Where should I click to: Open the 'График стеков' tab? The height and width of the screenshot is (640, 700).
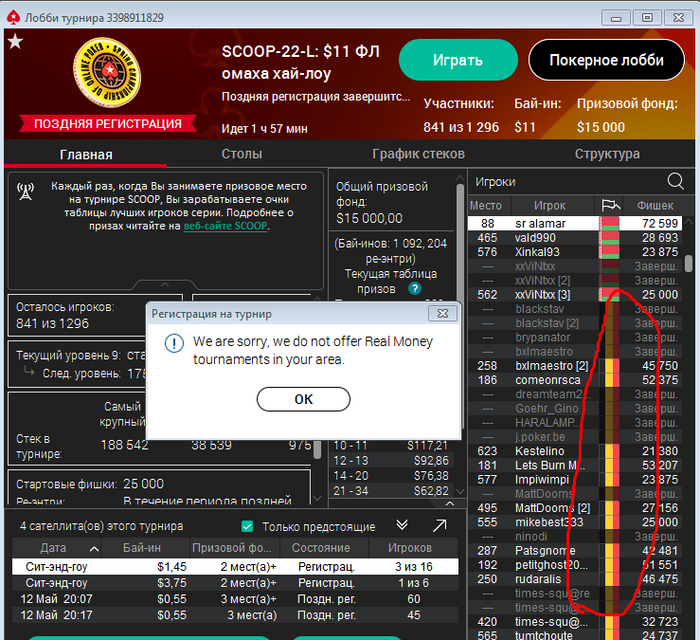click(418, 154)
